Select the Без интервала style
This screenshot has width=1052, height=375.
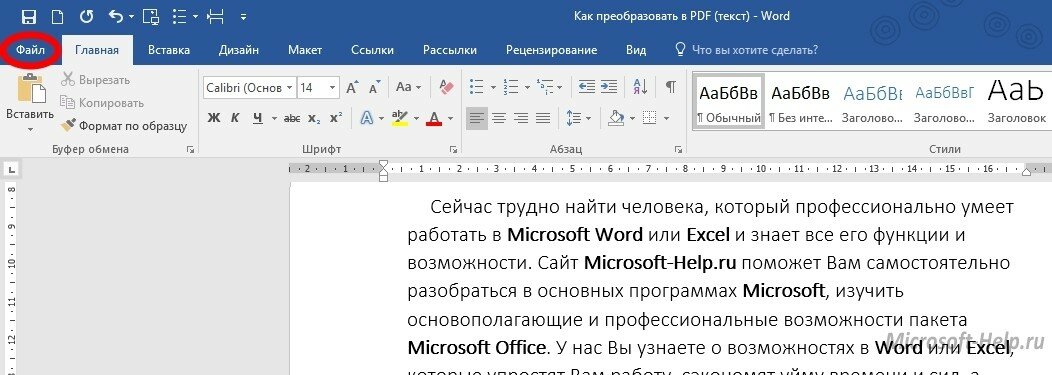(x=800, y=101)
